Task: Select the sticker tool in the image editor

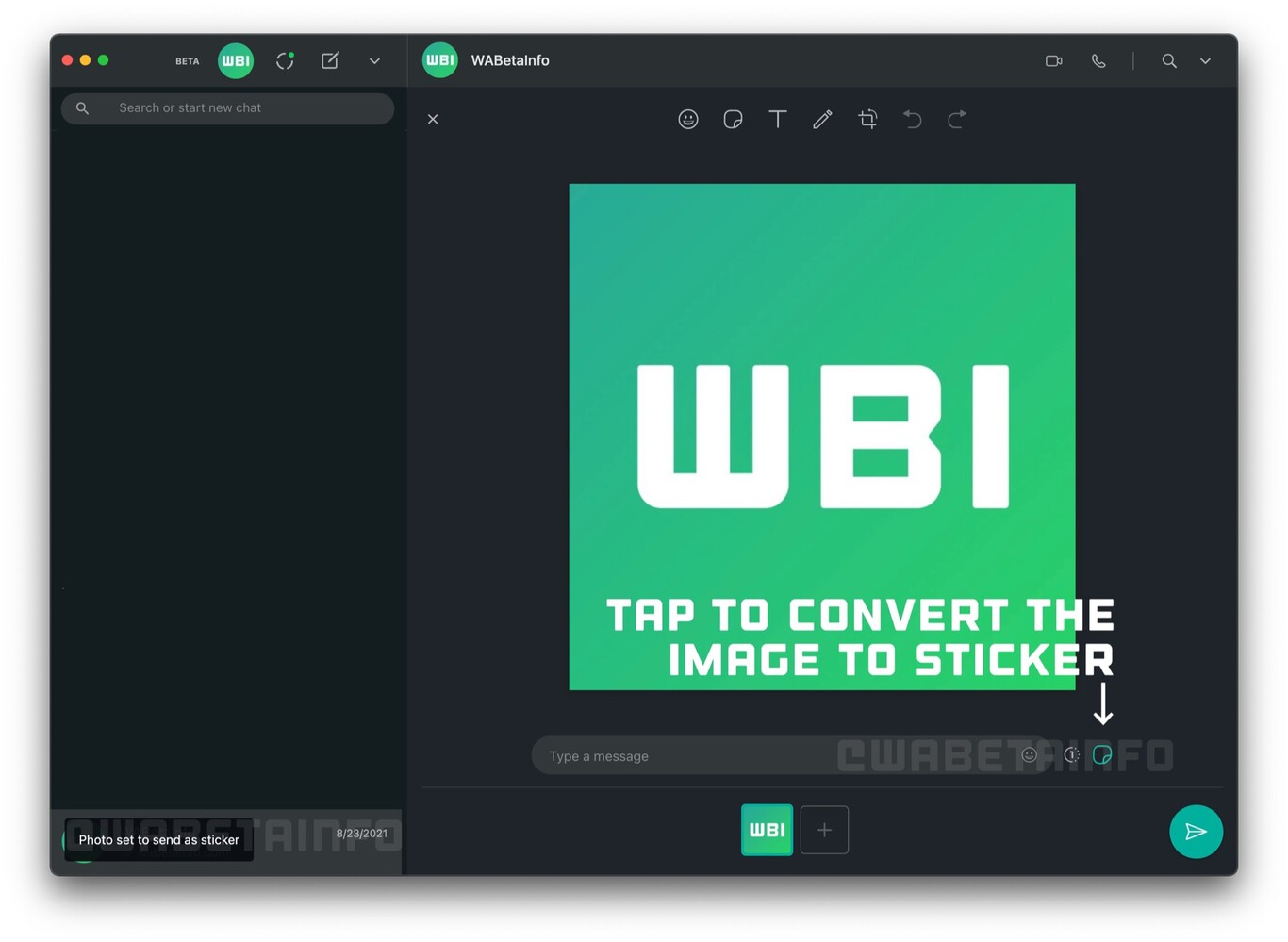Action: (x=733, y=119)
